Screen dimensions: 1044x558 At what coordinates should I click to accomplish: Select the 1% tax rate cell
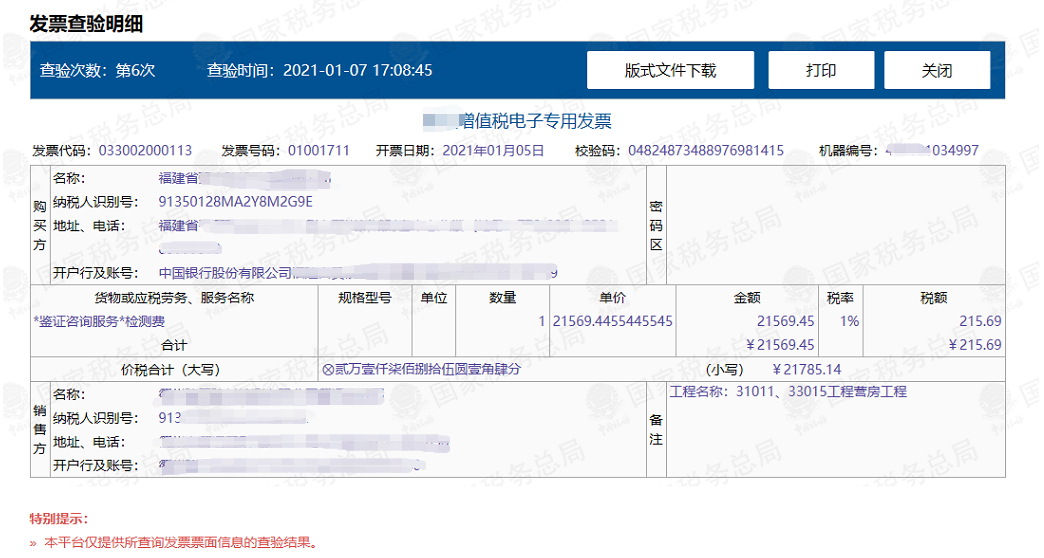pyautogui.click(x=849, y=322)
